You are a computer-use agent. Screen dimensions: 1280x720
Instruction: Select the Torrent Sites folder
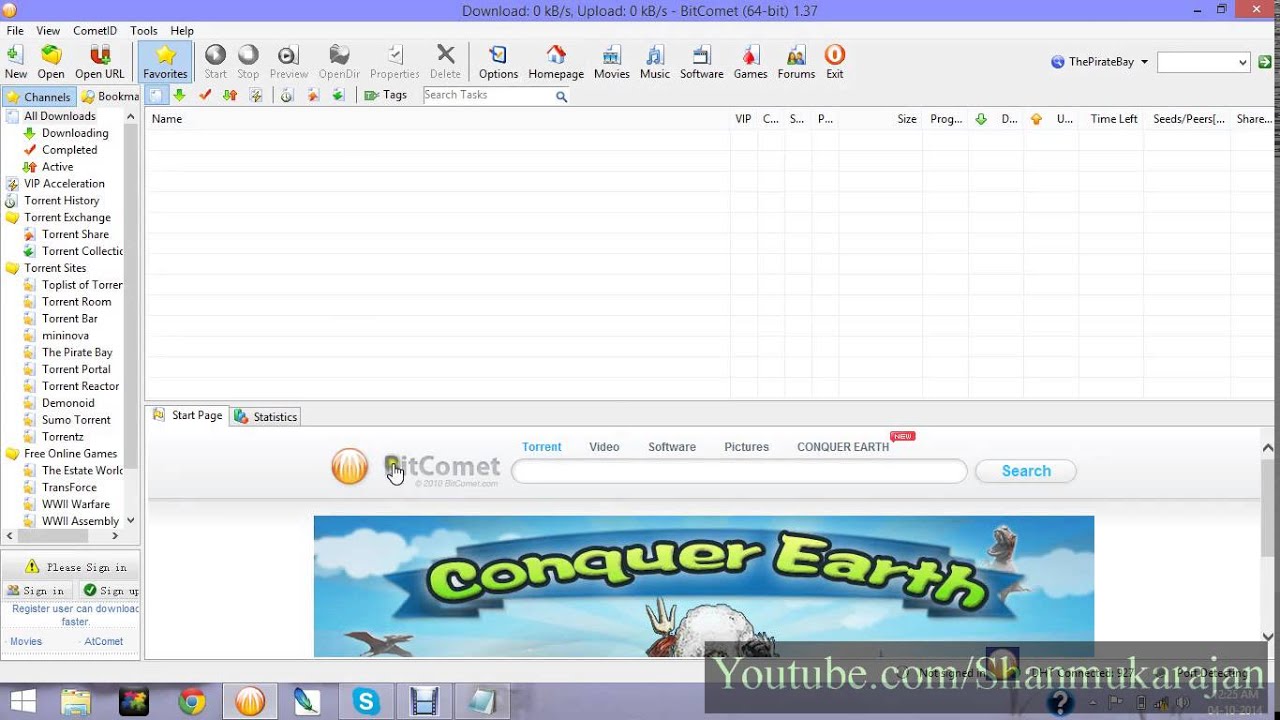coord(55,268)
